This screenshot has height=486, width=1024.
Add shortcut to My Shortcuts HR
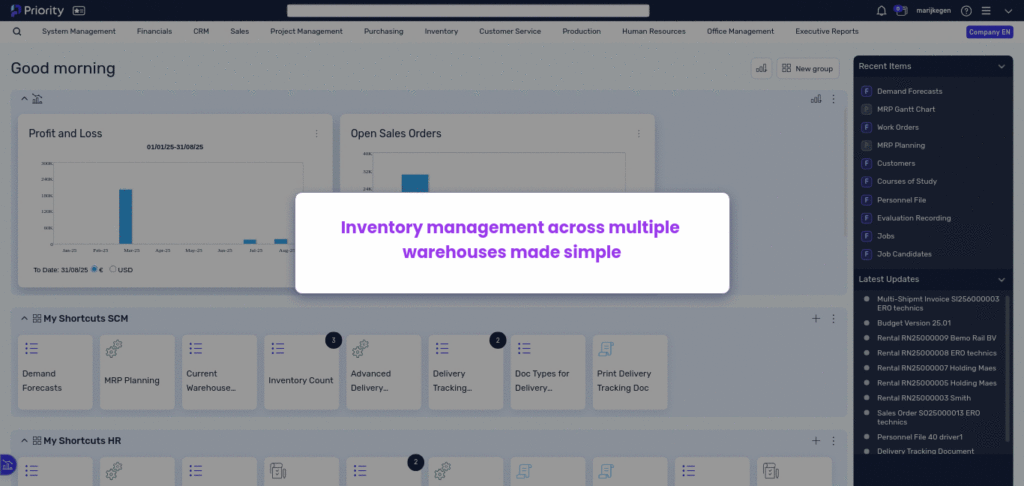tap(816, 441)
